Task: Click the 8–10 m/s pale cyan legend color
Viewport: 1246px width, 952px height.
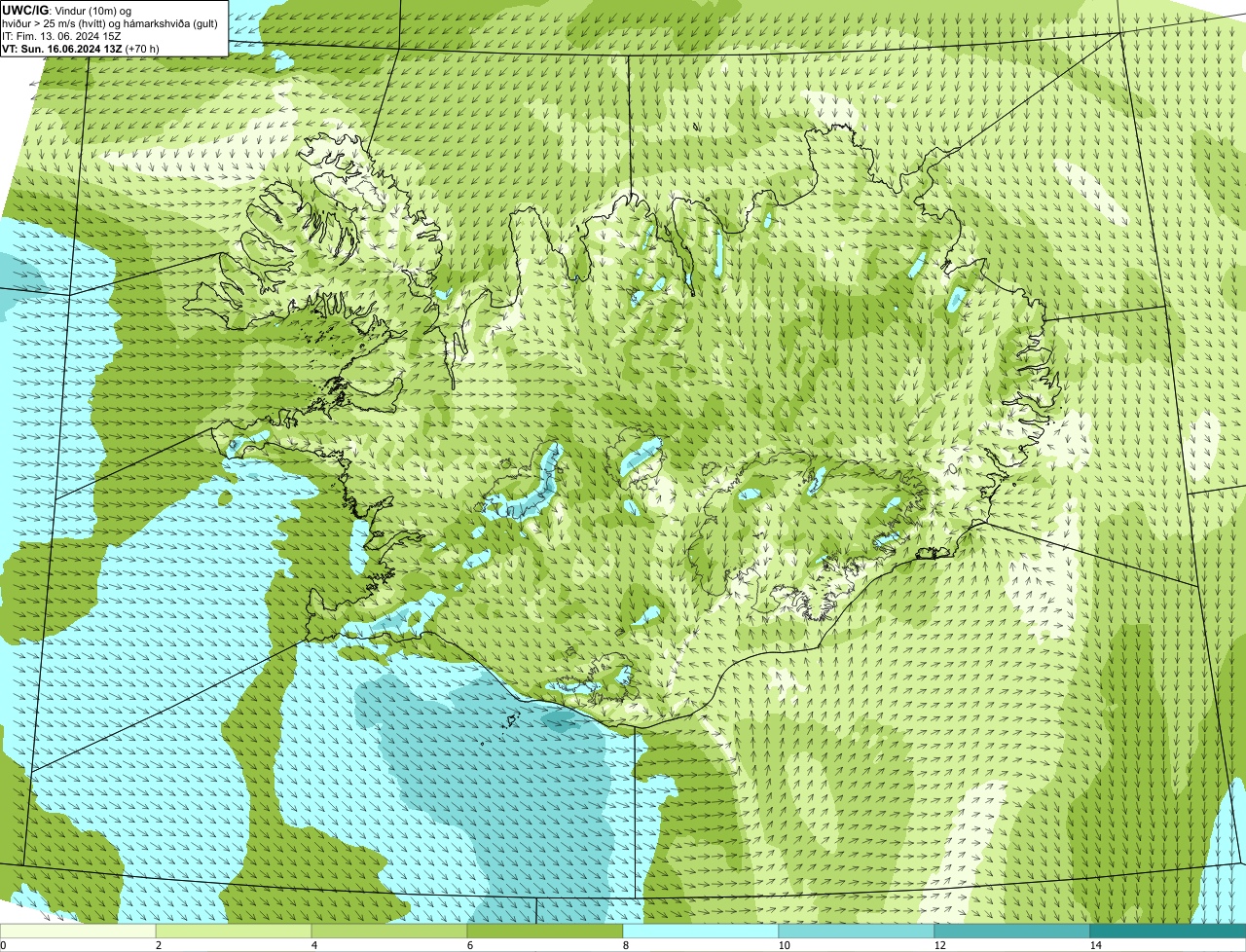Action: click(x=701, y=931)
